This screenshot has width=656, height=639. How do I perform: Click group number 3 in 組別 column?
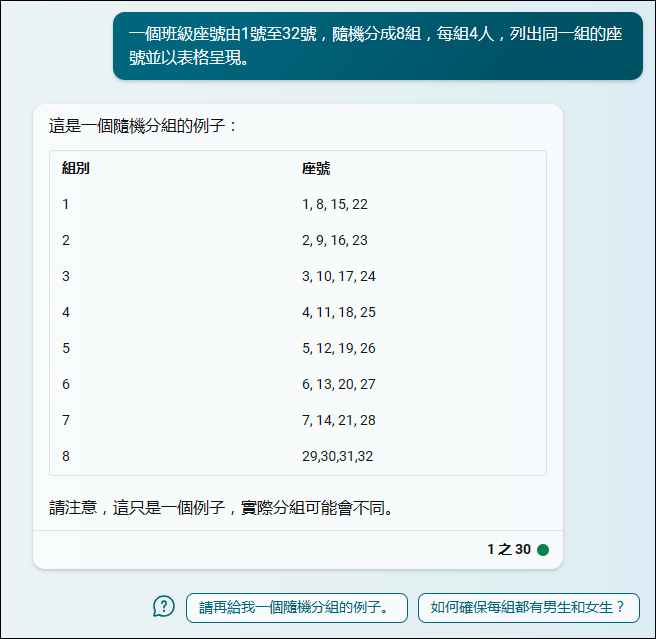[66, 276]
